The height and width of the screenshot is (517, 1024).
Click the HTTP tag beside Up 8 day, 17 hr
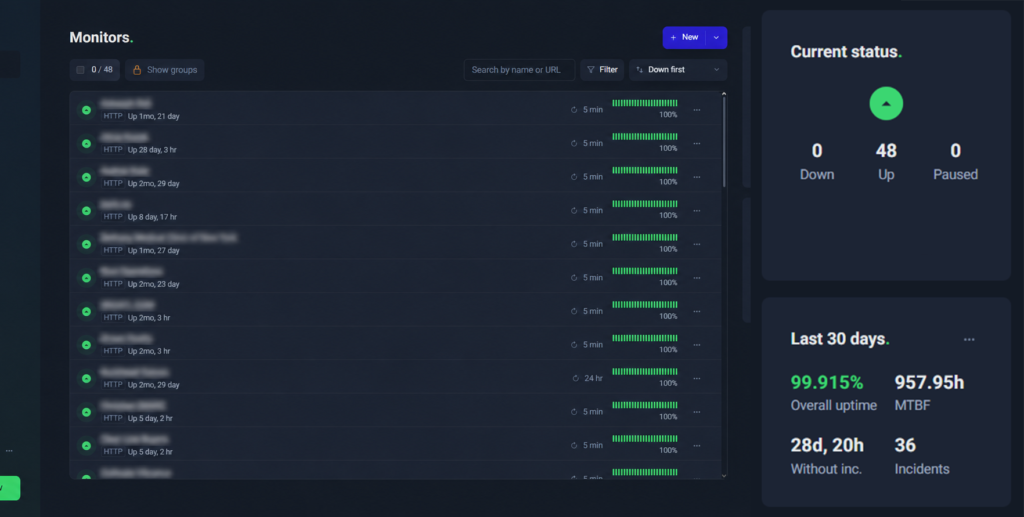(x=113, y=217)
